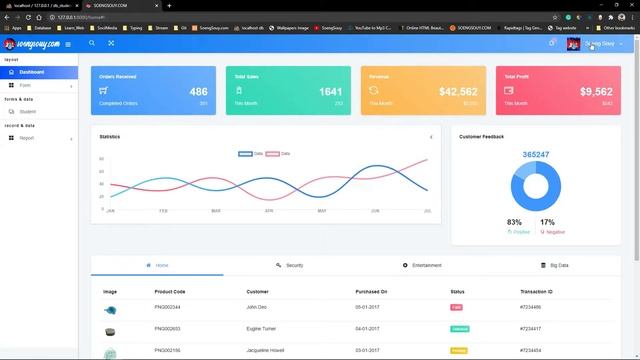Click the tag icon on Total Sales card
The width and height of the screenshot is (640, 360).
tap(239, 91)
